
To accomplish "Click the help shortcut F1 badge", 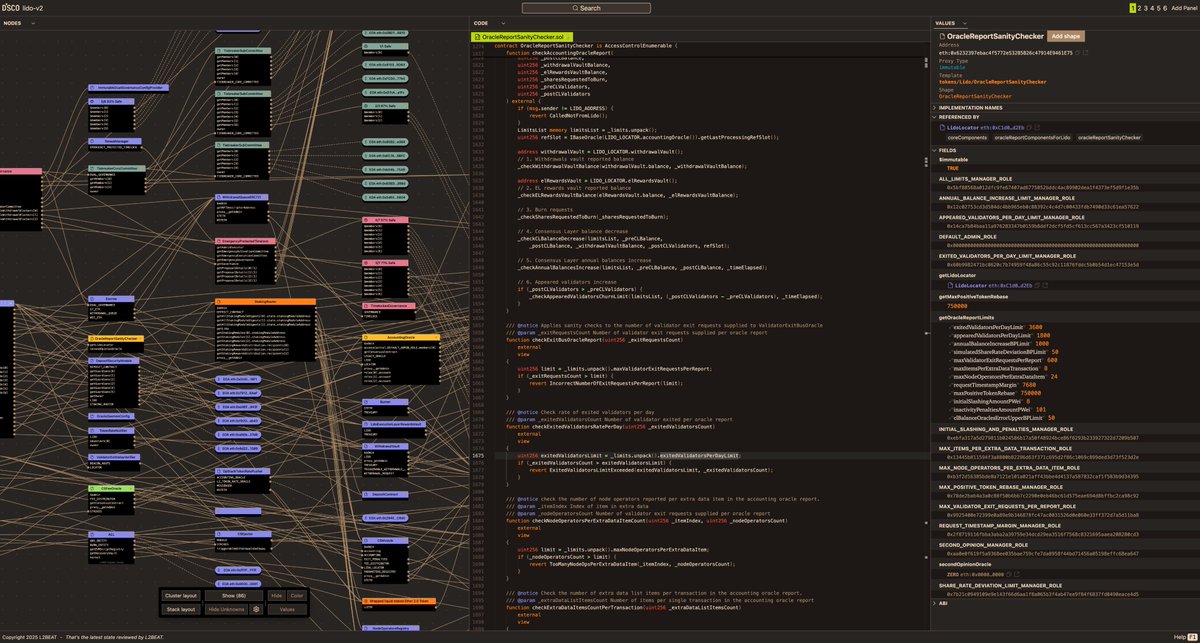I will click(x=1192, y=636).
